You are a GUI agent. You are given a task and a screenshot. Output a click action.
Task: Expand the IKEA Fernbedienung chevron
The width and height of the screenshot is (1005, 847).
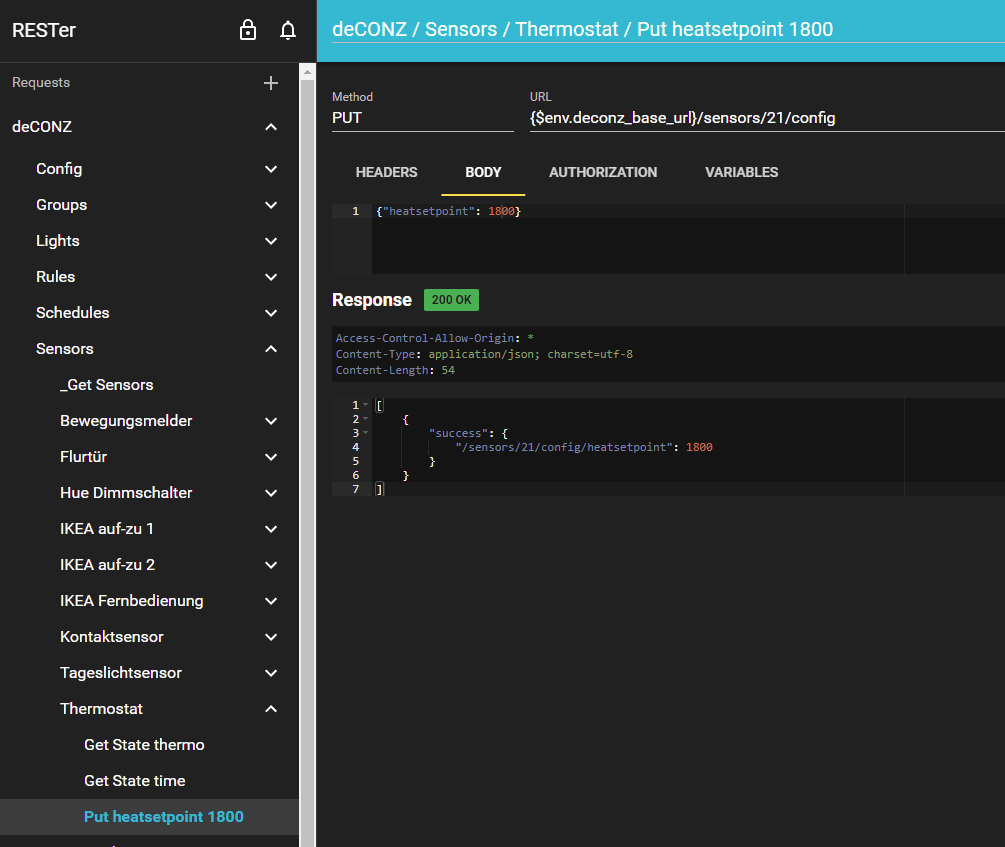(271, 601)
